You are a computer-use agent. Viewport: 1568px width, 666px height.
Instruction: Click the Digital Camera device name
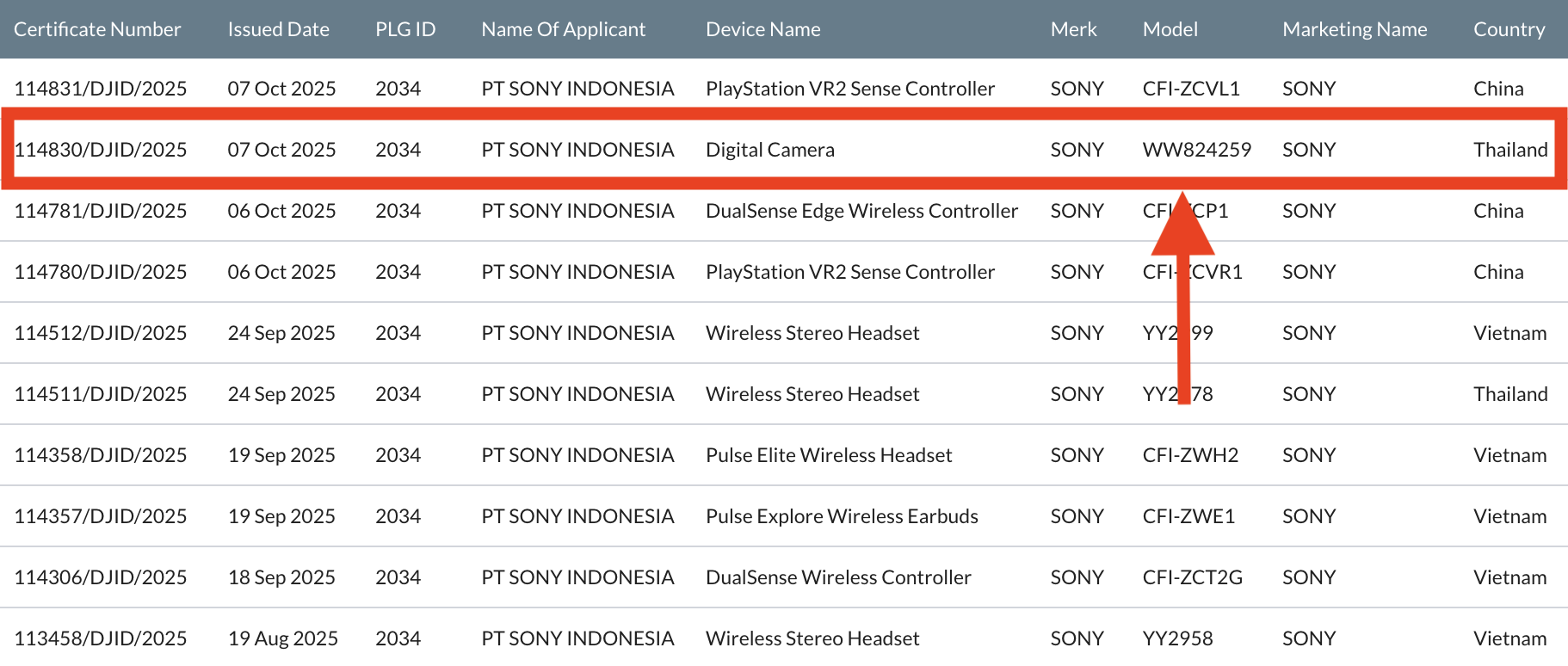(769, 150)
